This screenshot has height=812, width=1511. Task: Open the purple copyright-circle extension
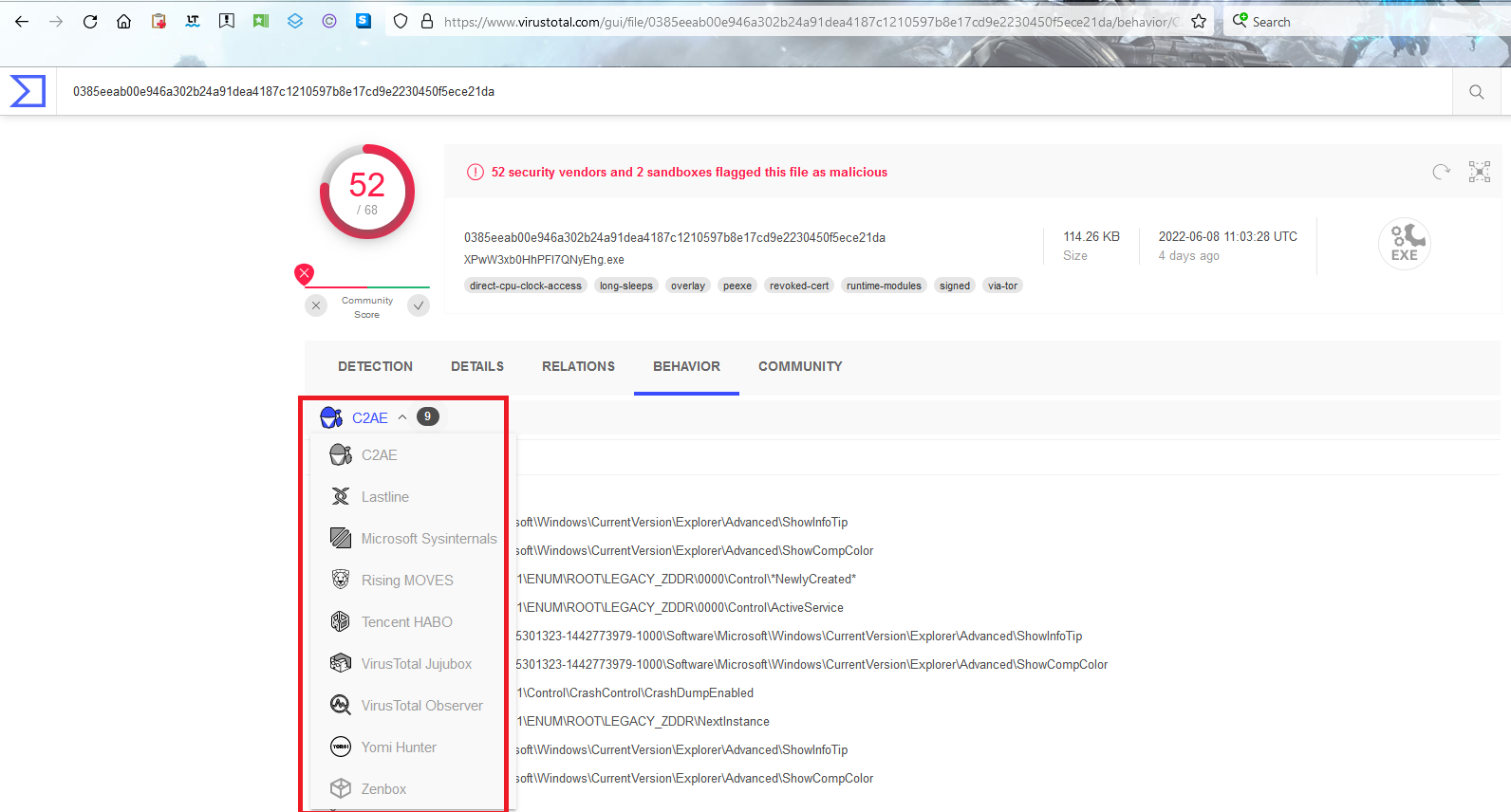pos(329,21)
